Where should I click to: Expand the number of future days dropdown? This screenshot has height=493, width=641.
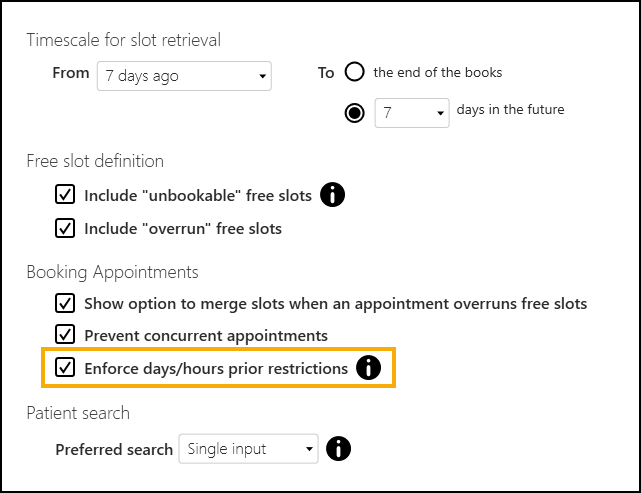pyautogui.click(x=412, y=113)
